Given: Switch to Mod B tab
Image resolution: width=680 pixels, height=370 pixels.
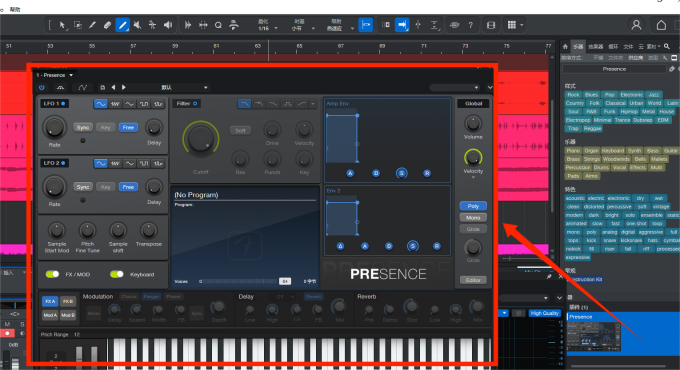Looking at the screenshot, I should [x=68, y=315].
